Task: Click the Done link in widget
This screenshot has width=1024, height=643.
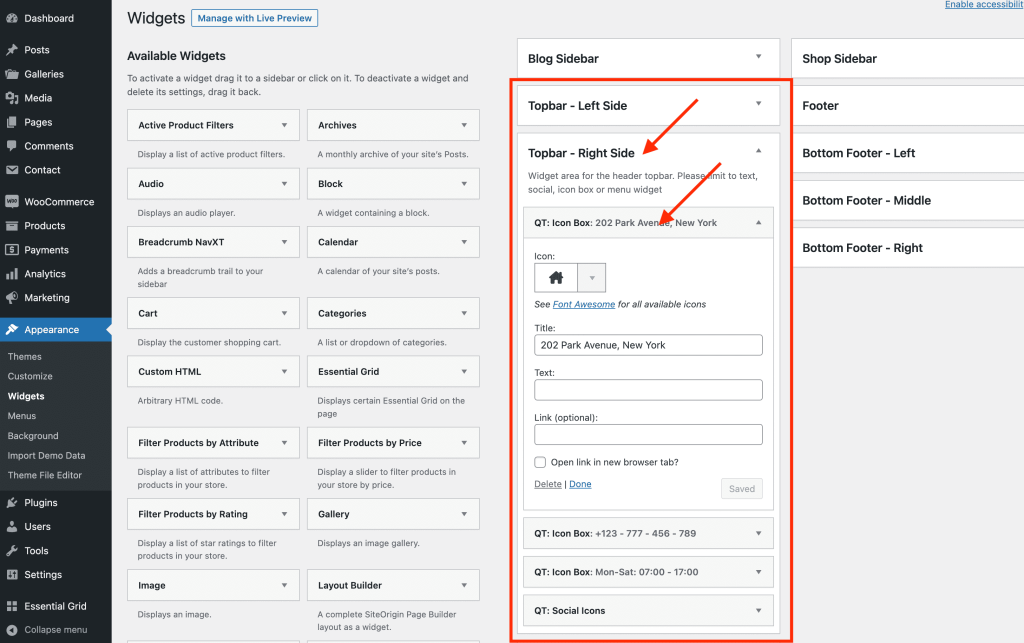Action: click(580, 484)
